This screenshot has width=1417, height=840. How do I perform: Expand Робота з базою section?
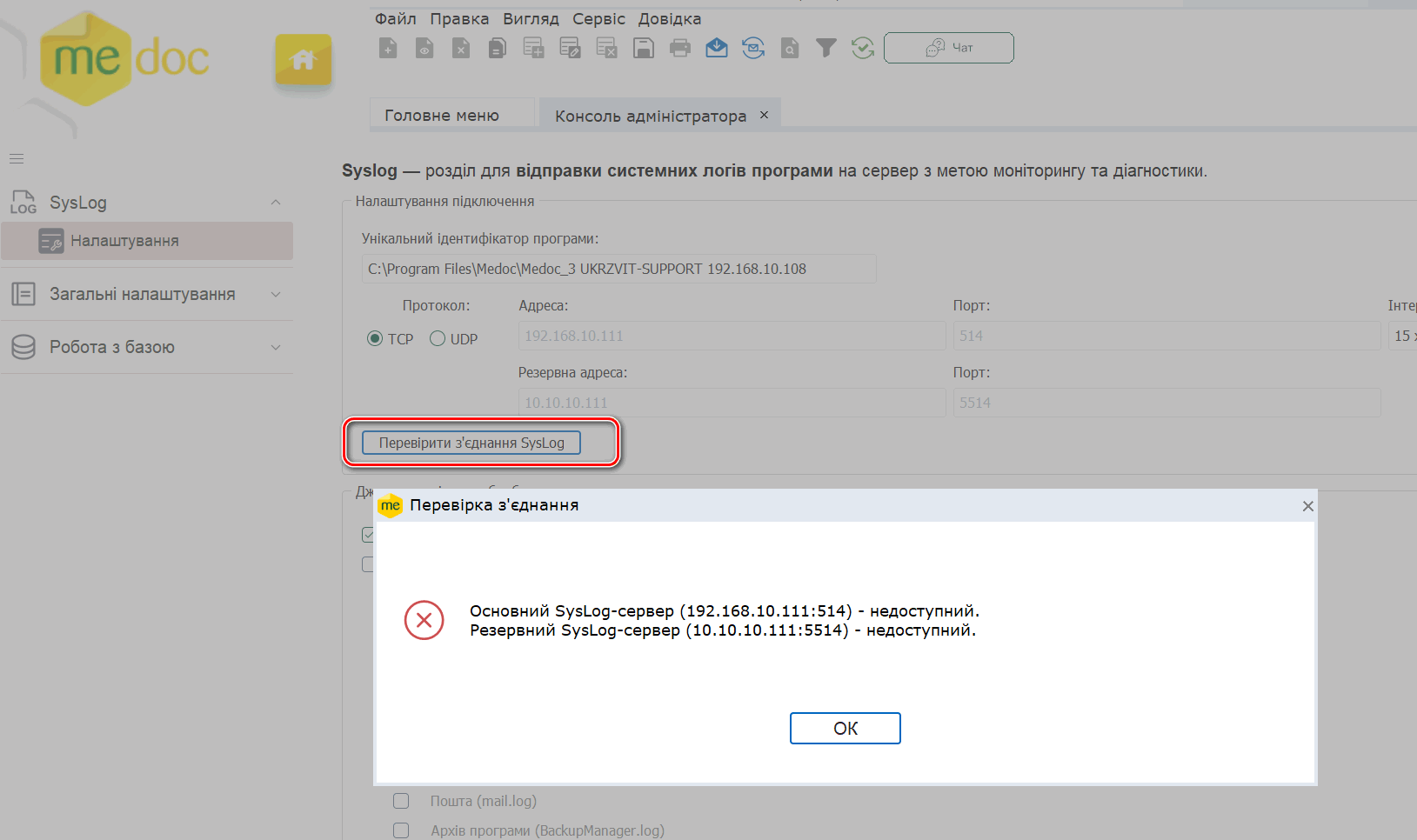point(276,348)
